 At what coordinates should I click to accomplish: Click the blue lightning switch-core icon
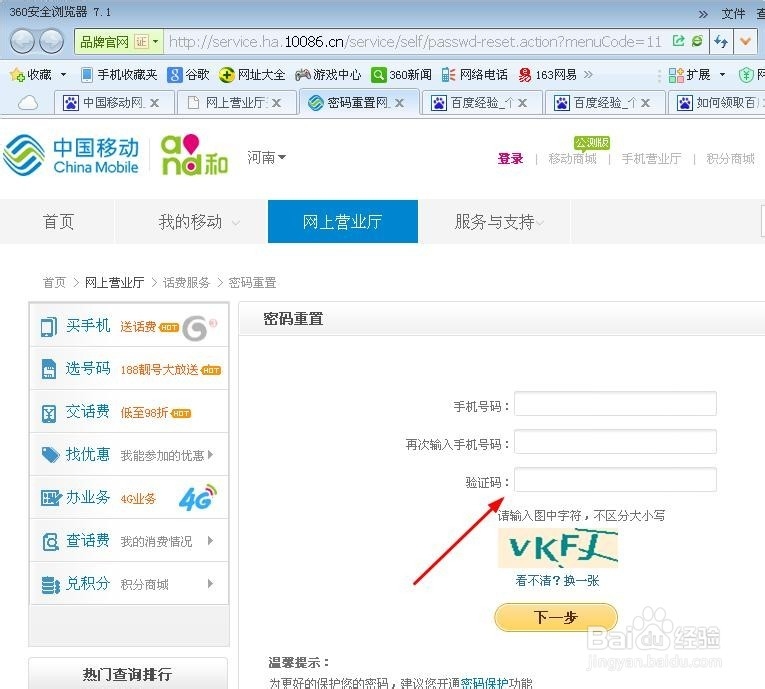click(720, 41)
